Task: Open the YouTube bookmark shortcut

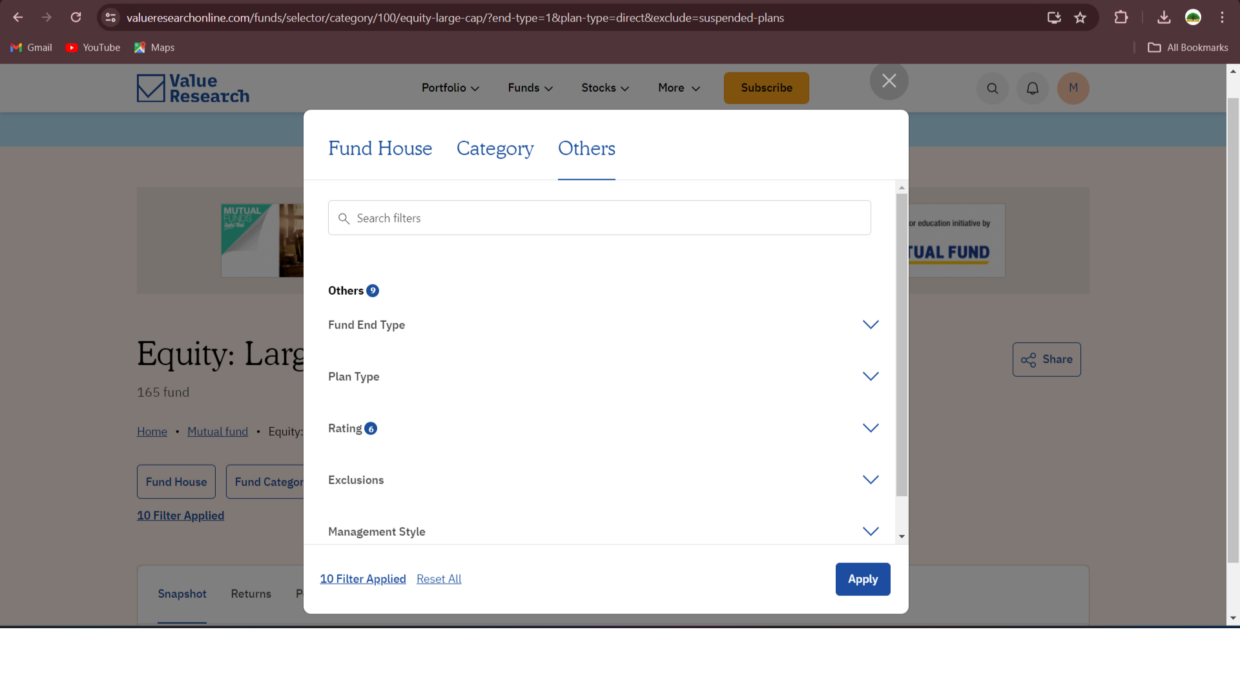Action: pyautogui.click(x=92, y=47)
